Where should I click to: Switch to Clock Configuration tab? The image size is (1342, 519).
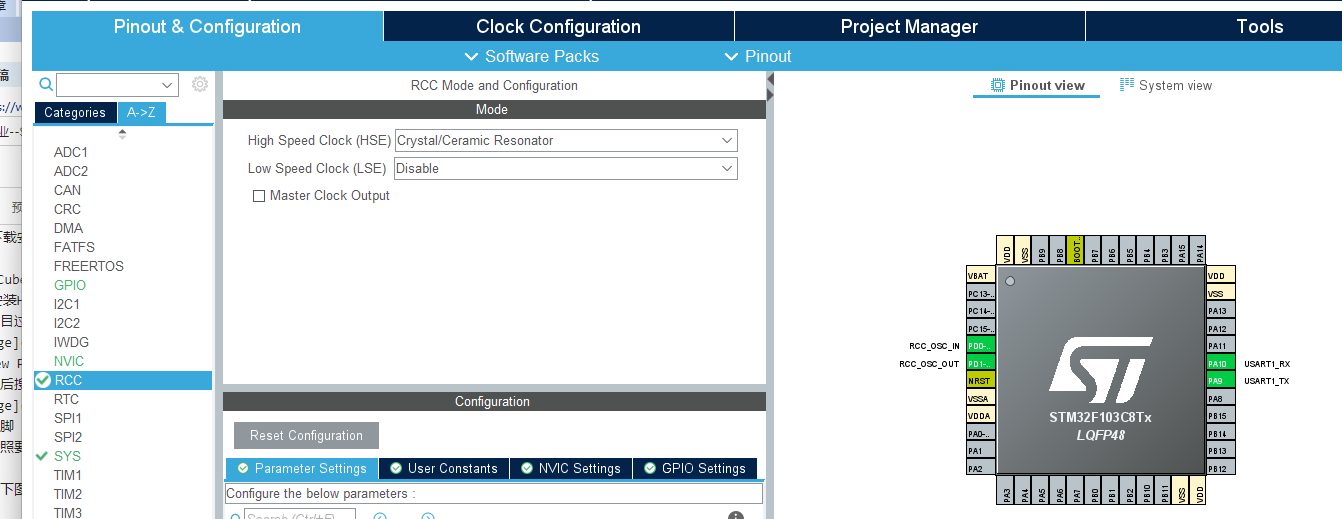(558, 27)
